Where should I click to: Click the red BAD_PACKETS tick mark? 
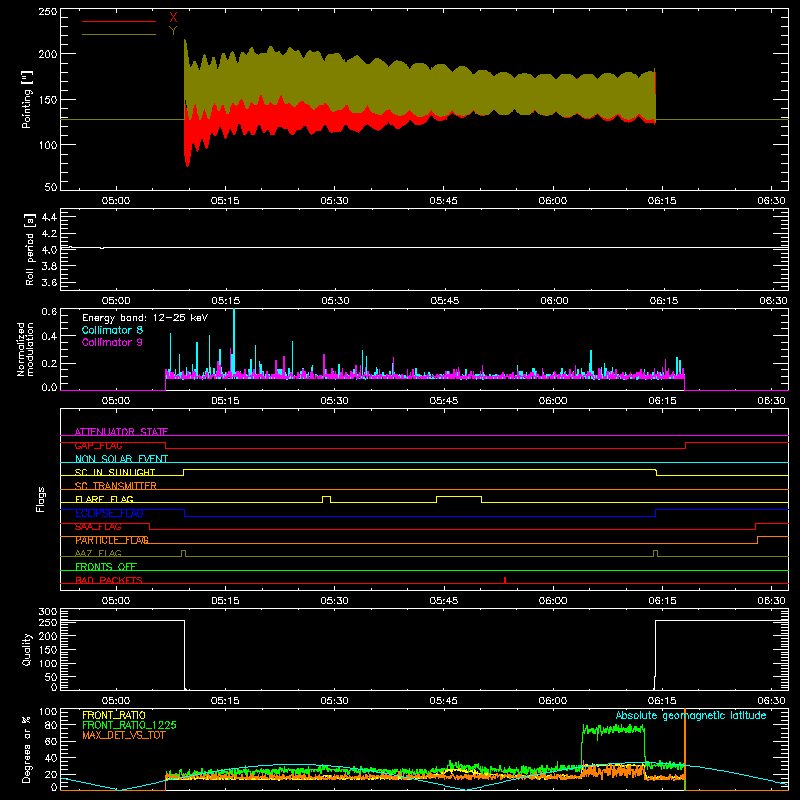pyautogui.click(x=505, y=580)
